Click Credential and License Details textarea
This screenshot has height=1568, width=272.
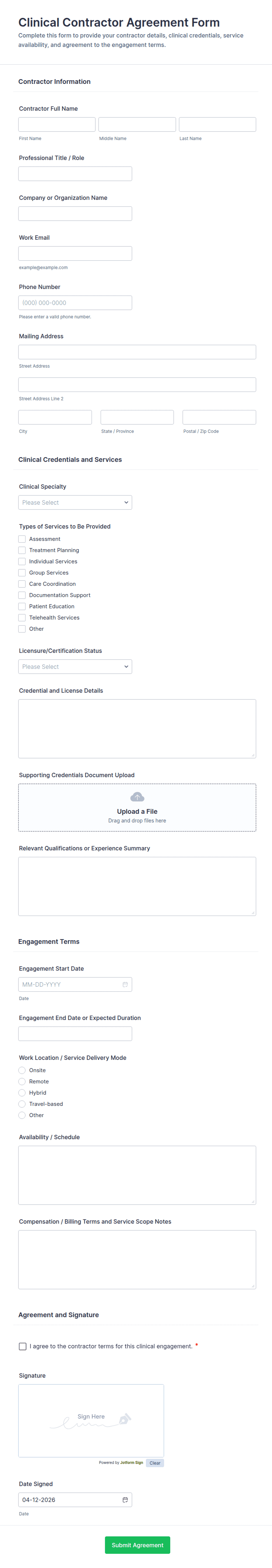point(137,729)
